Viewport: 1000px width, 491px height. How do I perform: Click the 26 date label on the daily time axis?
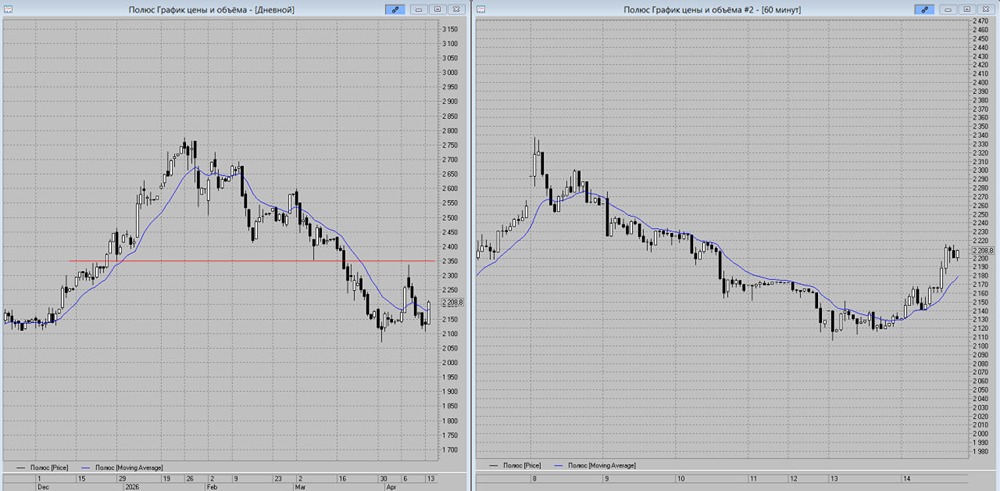(189, 478)
